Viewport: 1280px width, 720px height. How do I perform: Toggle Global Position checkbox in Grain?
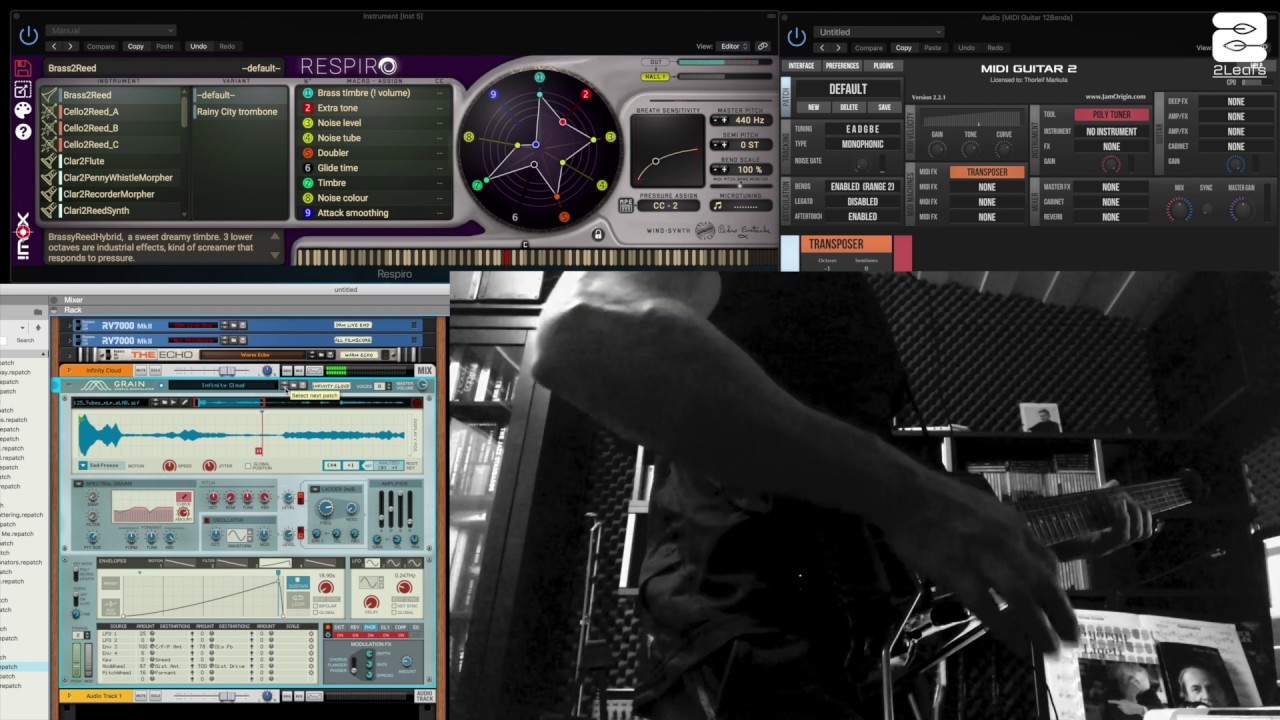249,465
